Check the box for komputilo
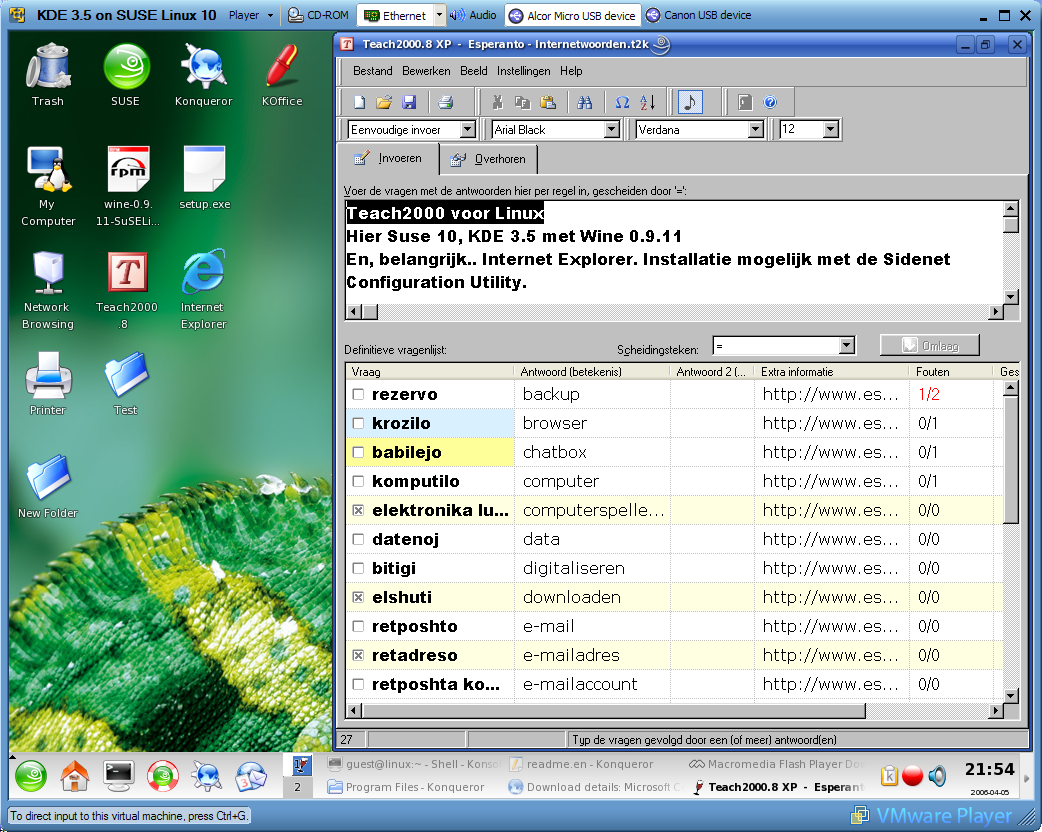The width and height of the screenshot is (1042, 832). coord(358,481)
